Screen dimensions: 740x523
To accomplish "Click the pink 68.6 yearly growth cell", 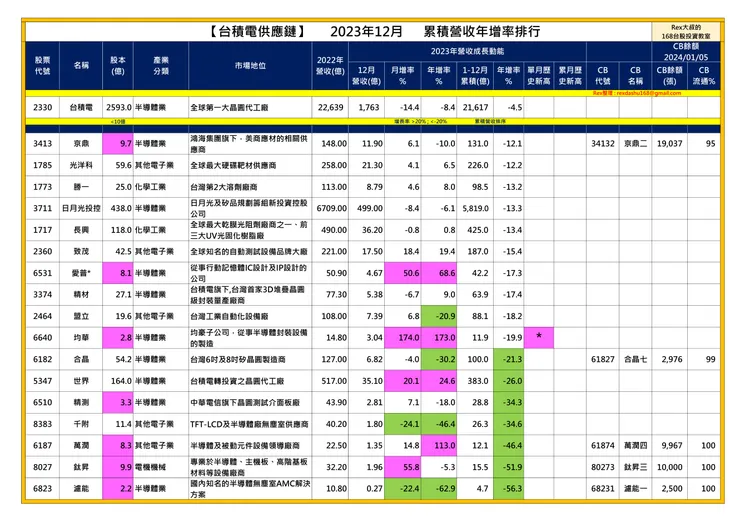I will pyautogui.click(x=439, y=273).
